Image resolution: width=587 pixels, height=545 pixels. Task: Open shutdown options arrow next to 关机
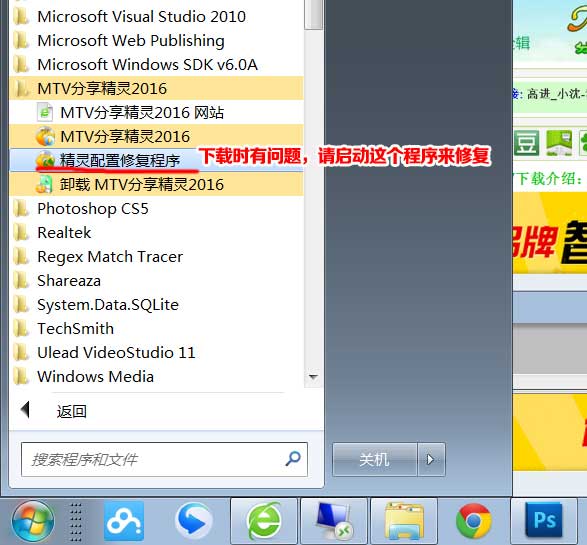(431, 459)
